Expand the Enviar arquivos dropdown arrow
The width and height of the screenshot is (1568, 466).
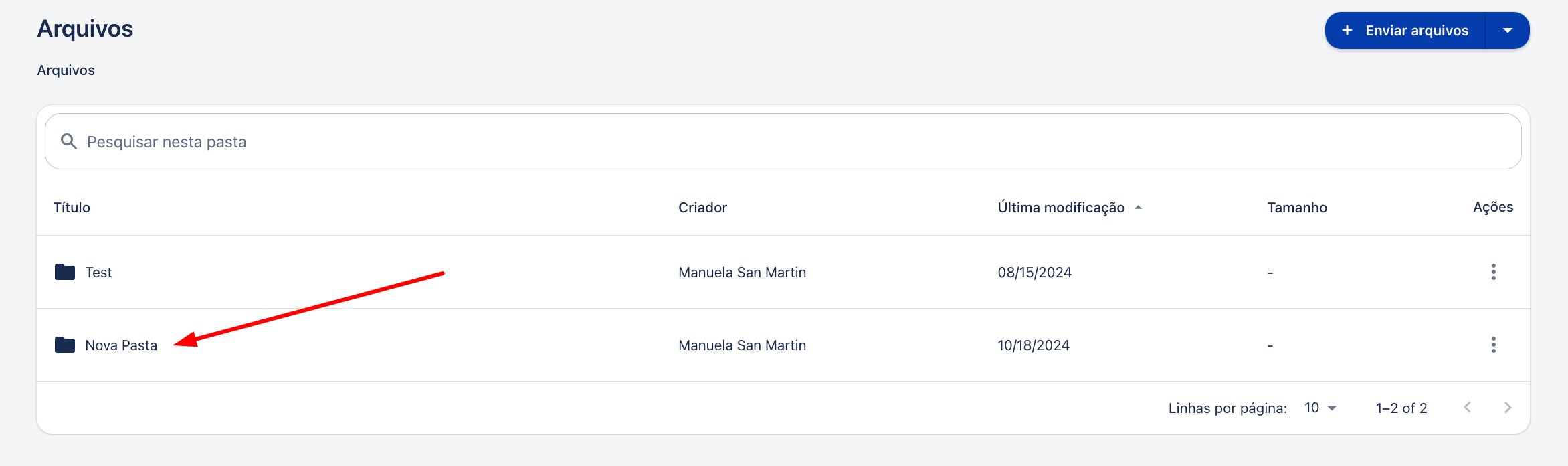coord(1508,31)
